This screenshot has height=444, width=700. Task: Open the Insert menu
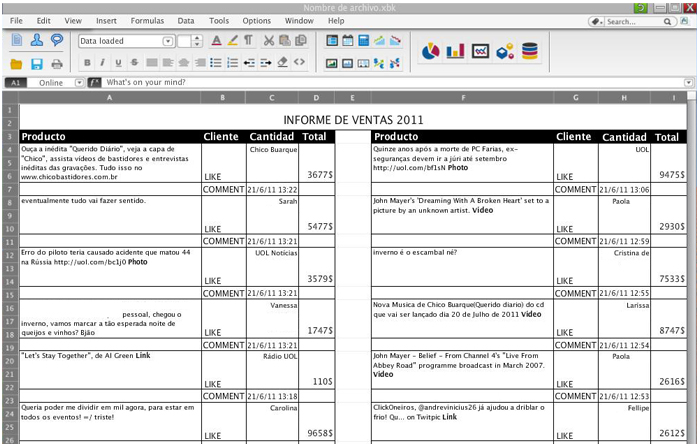[106, 21]
